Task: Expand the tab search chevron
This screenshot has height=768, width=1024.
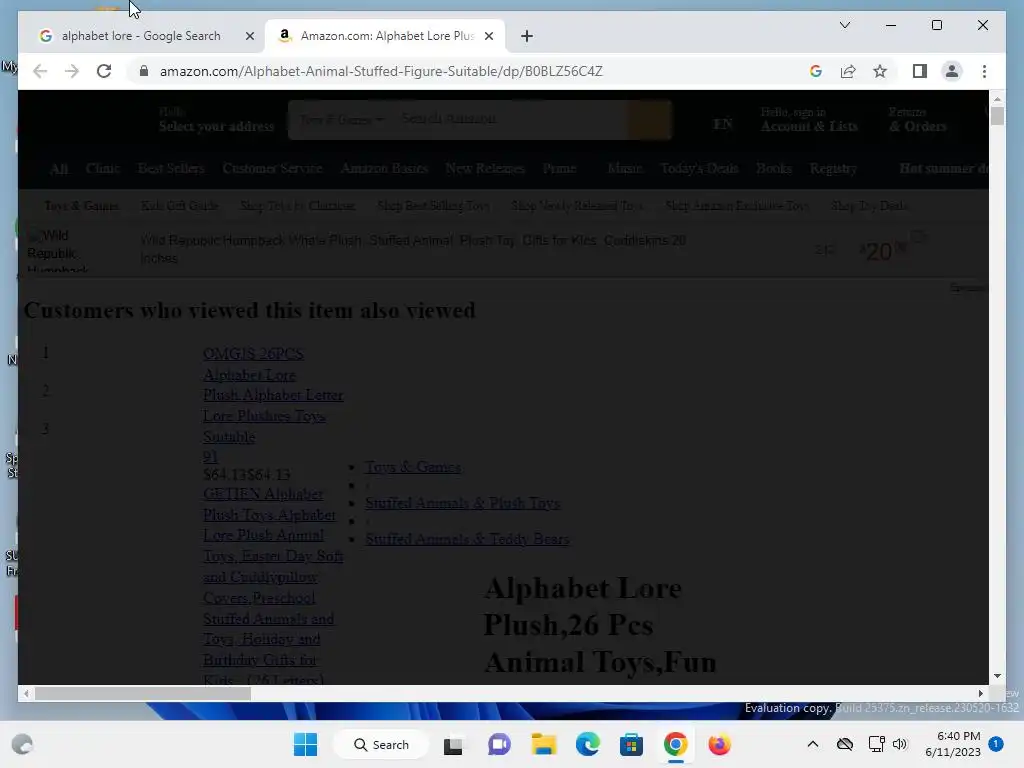Action: coord(844,25)
